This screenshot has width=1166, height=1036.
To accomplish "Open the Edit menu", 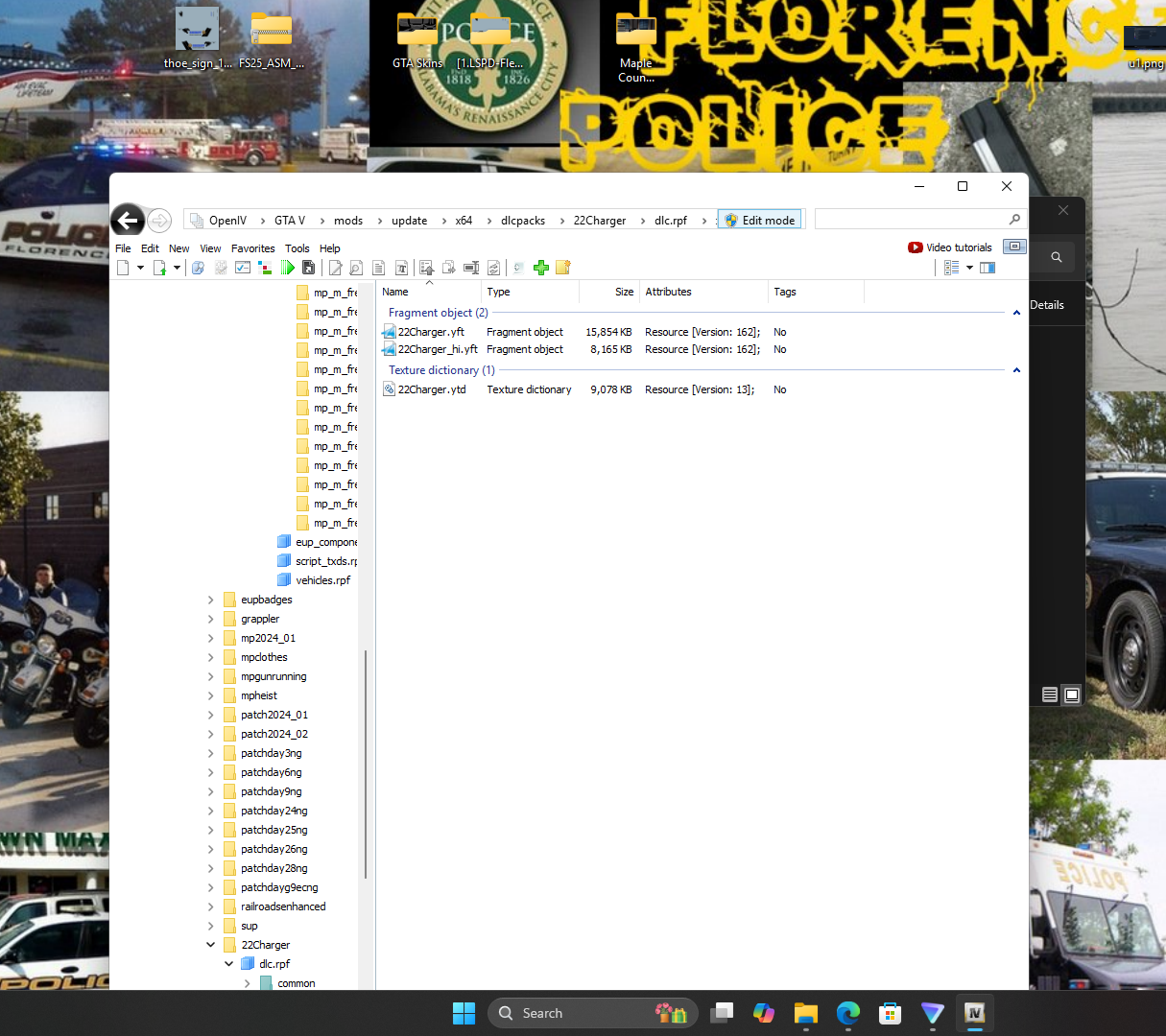I will click(x=150, y=248).
